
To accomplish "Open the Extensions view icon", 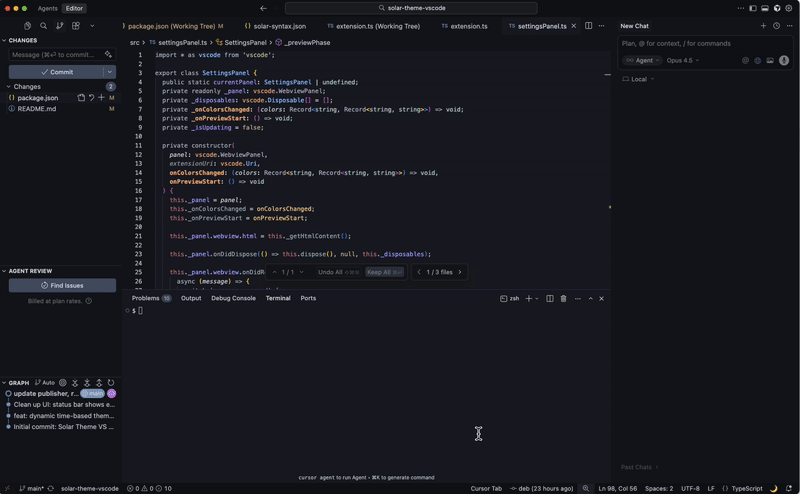I will pos(76,26).
